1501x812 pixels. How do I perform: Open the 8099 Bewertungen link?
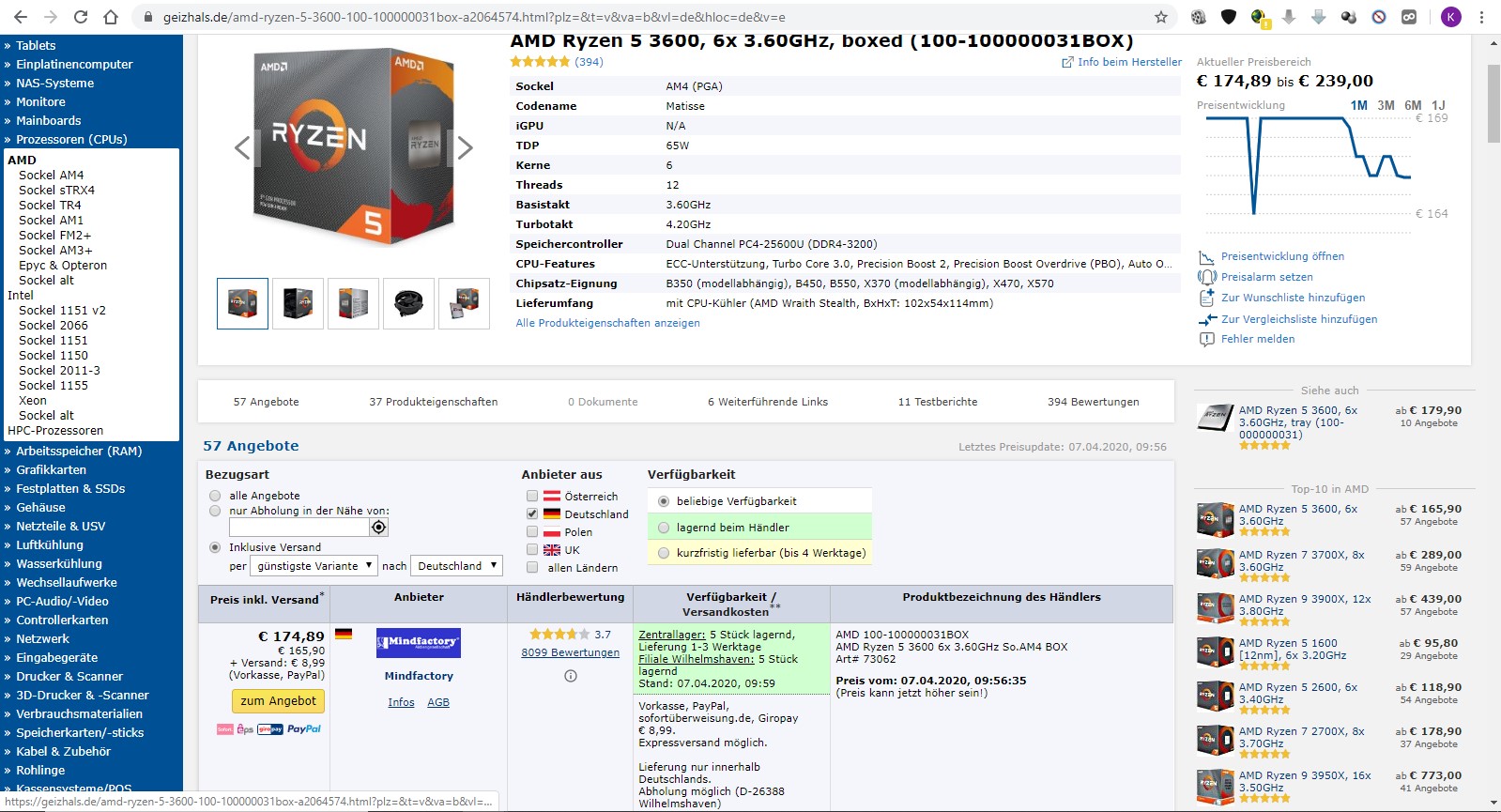tap(571, 652)
